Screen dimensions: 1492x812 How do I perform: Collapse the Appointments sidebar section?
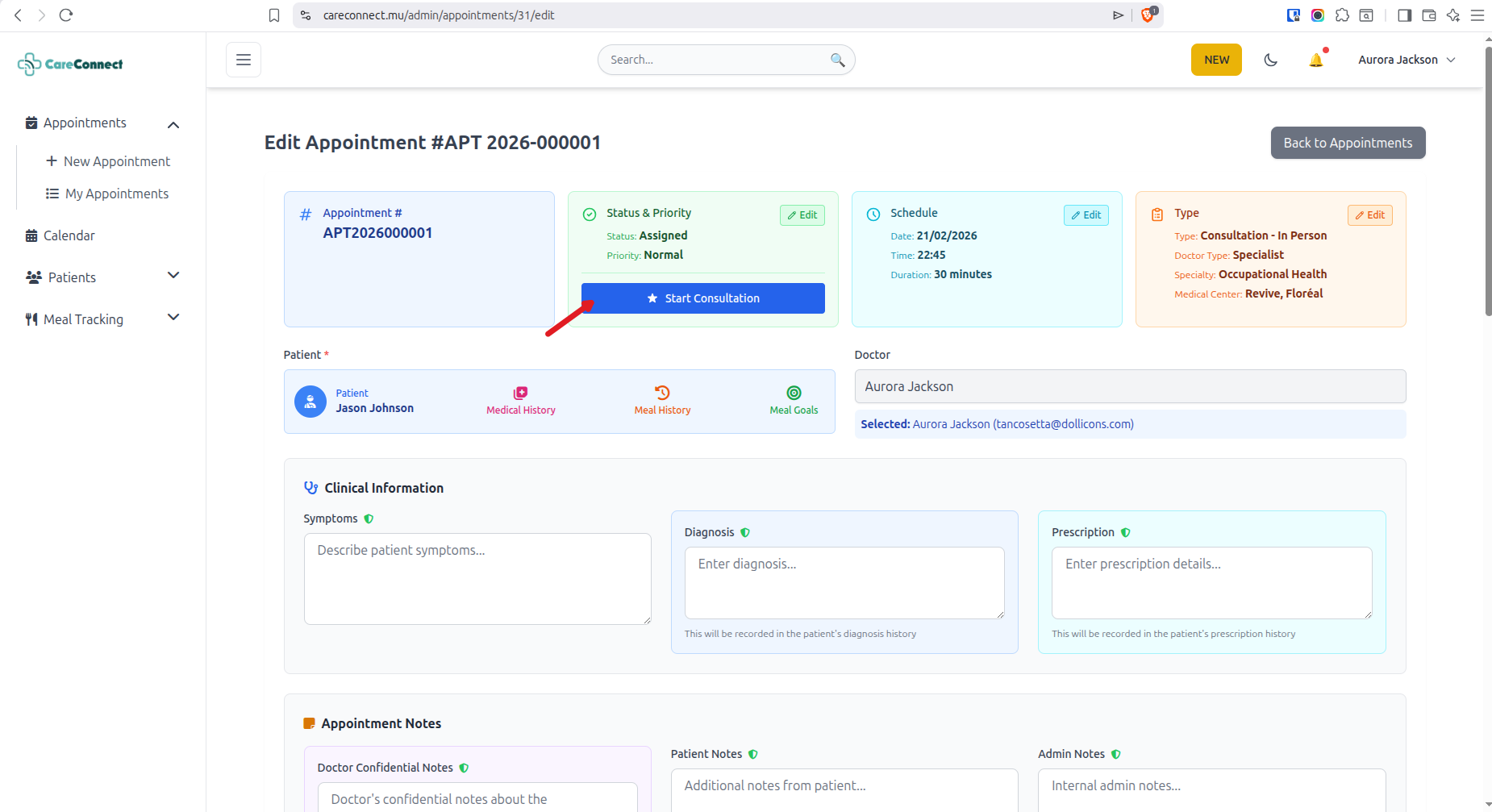[x=173, y=124]
